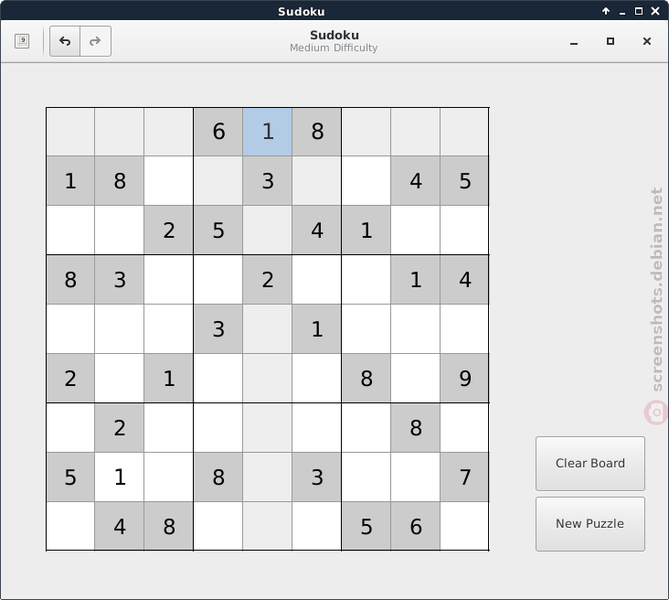Screen dimensions: 669x600
Task: Select the 2 cell in the seventh row
Action: click(119, 428)
